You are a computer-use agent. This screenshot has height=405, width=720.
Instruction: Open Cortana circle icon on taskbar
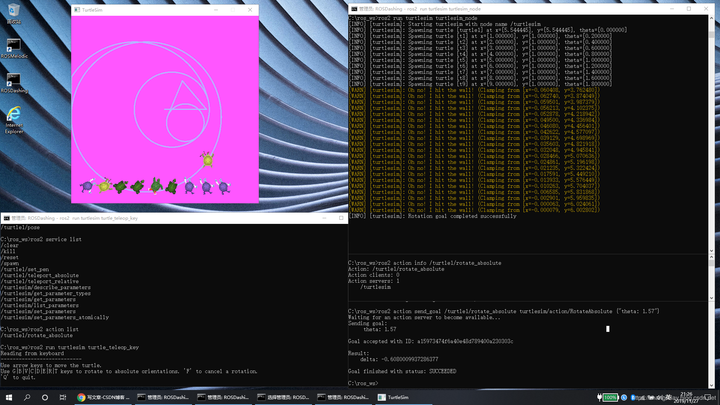tap(45, 397)
